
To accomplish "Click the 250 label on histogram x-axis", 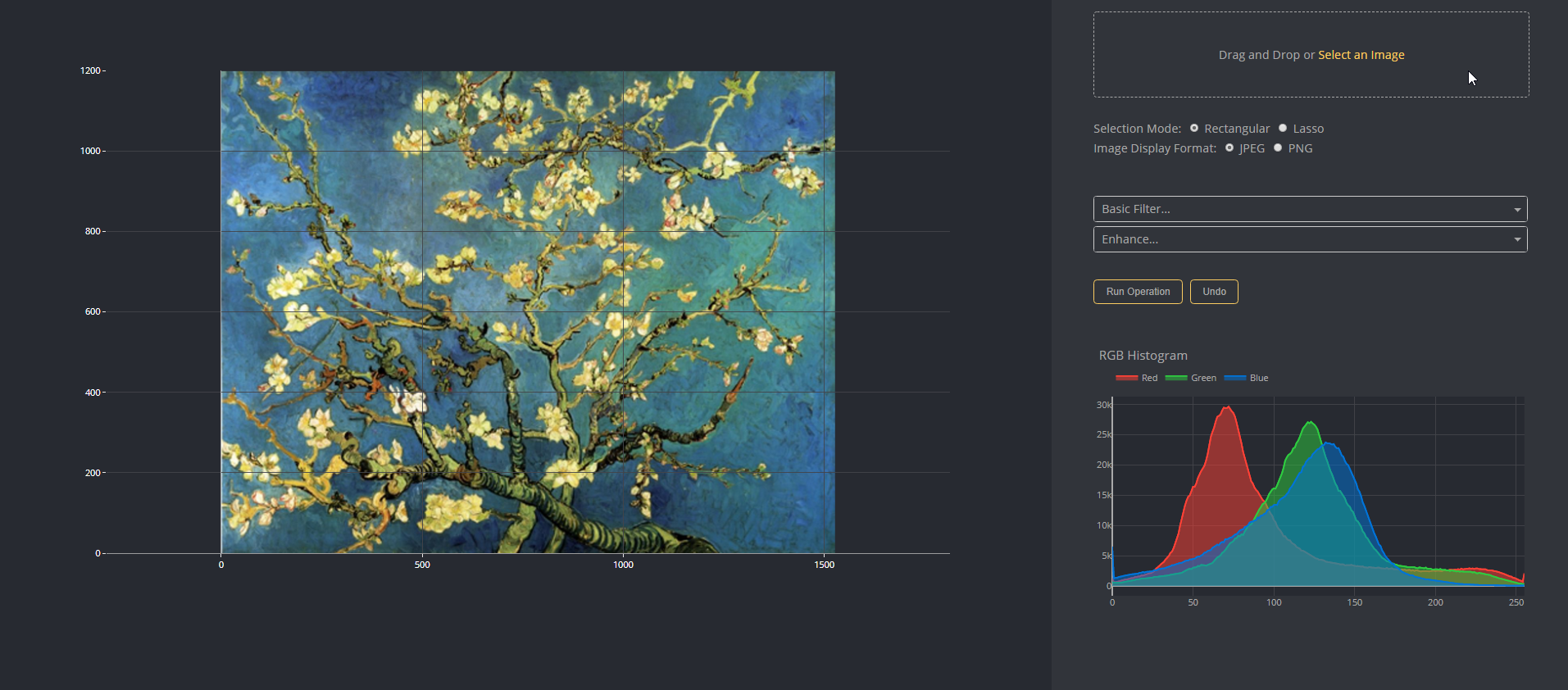I will (1516, 602).
